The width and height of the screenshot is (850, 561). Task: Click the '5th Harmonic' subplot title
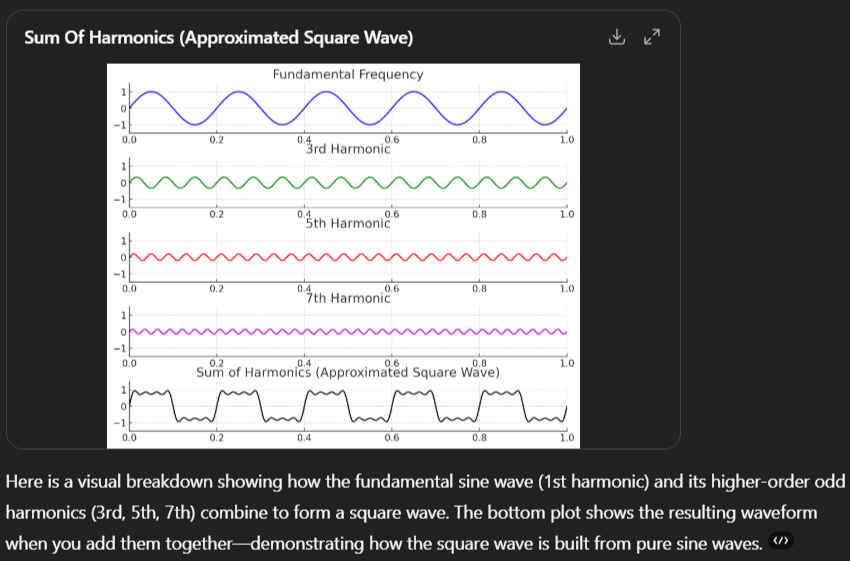tap(347, 224)
